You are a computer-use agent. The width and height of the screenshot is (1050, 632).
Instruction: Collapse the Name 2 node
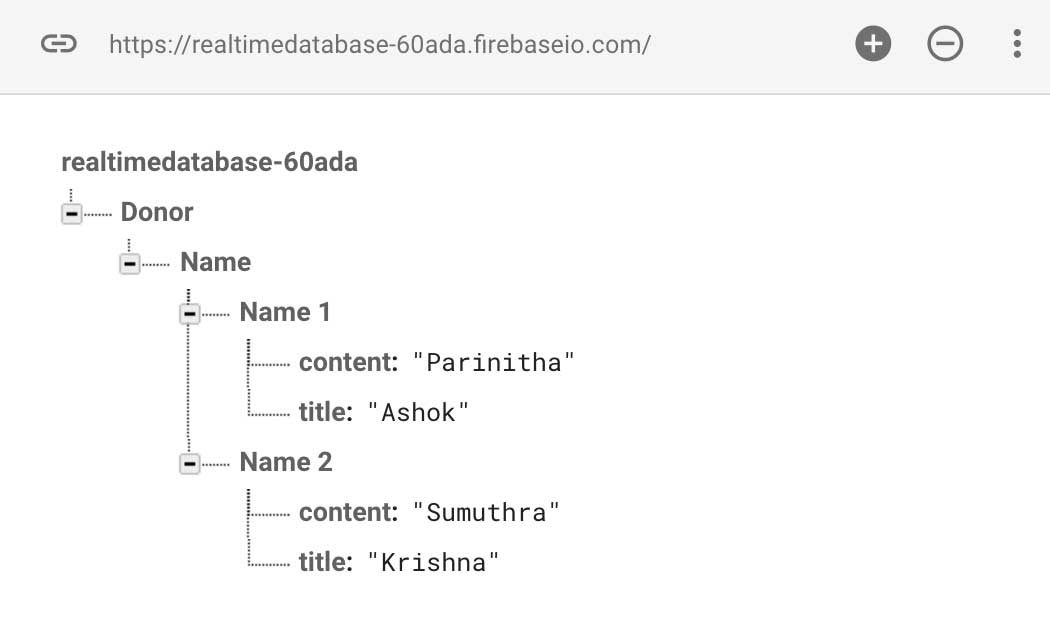click(x=189, y=464)
